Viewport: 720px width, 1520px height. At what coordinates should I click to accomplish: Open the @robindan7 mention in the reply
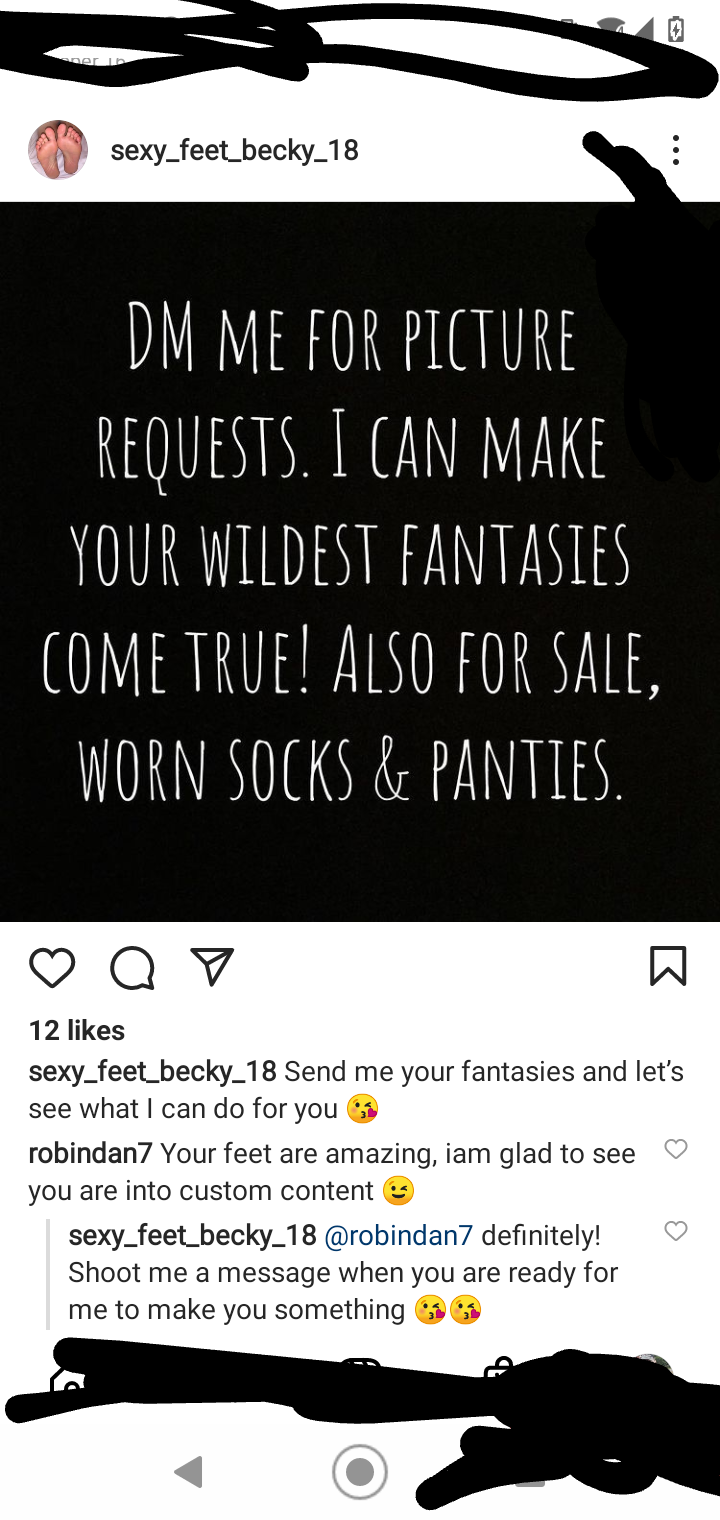pyautogui.click(x=399, y=1236)
